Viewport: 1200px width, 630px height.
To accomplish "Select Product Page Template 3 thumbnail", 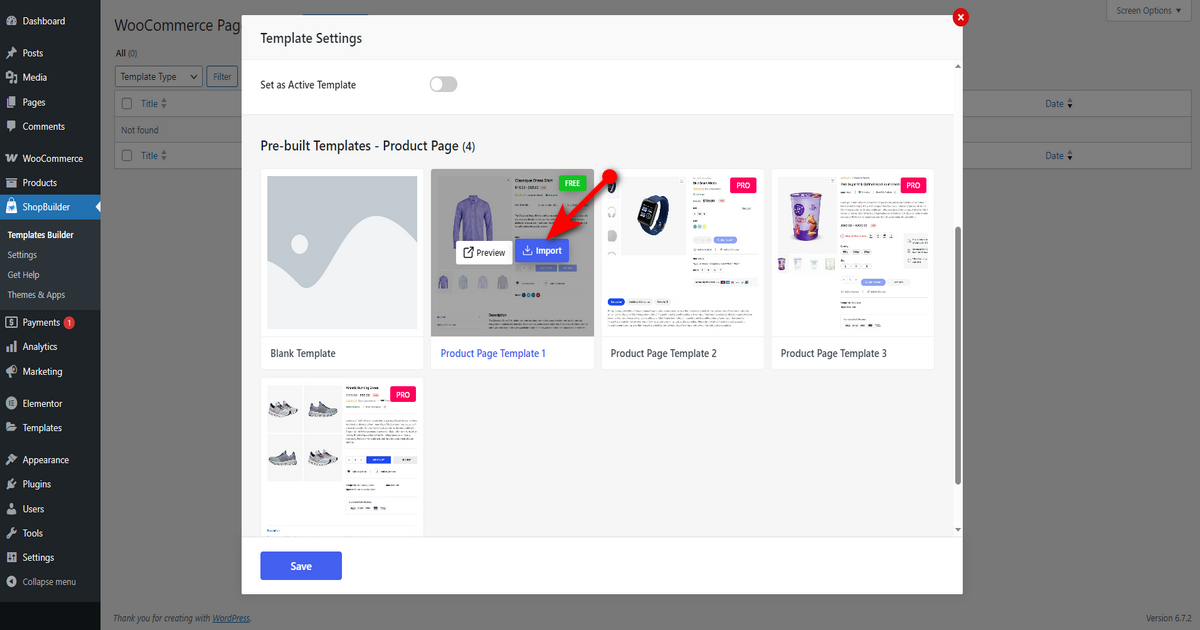I will [852, 253].
